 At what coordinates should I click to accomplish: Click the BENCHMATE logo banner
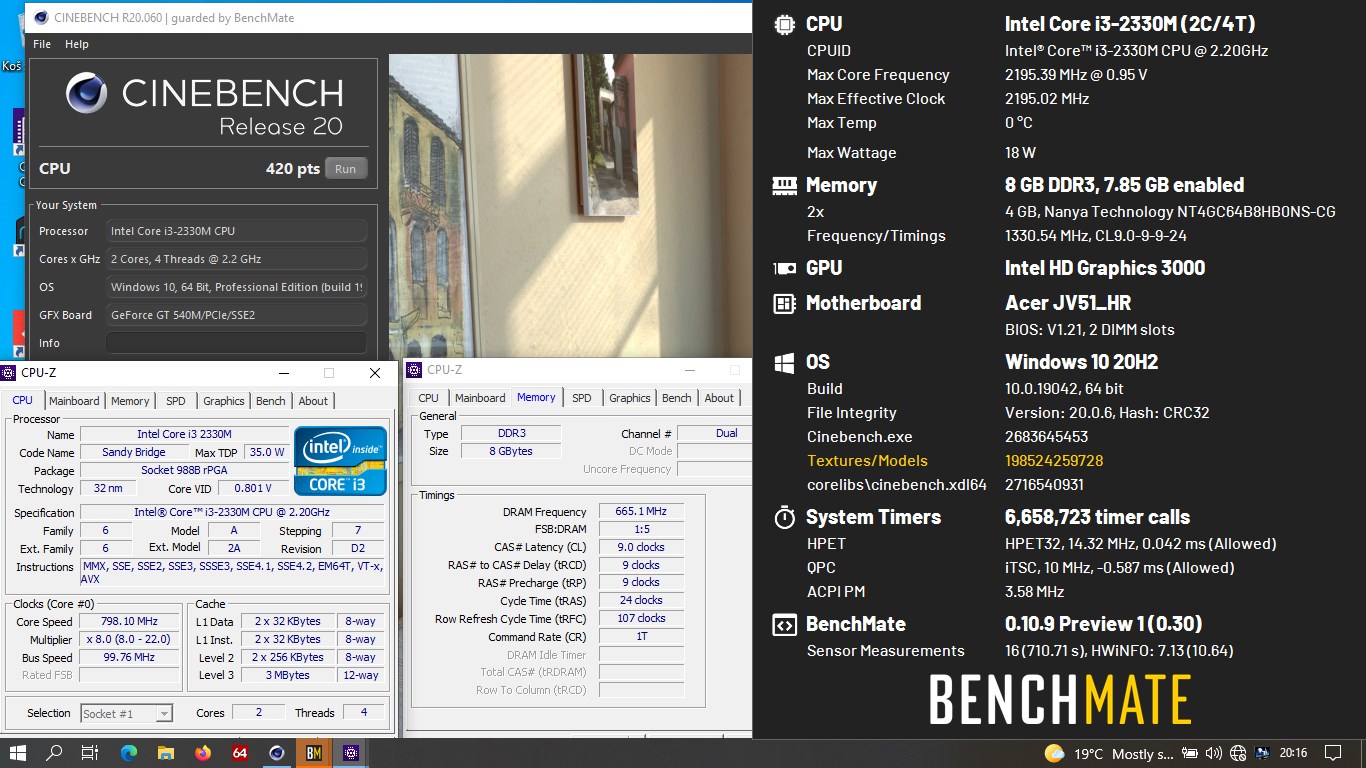[1060, 699]
